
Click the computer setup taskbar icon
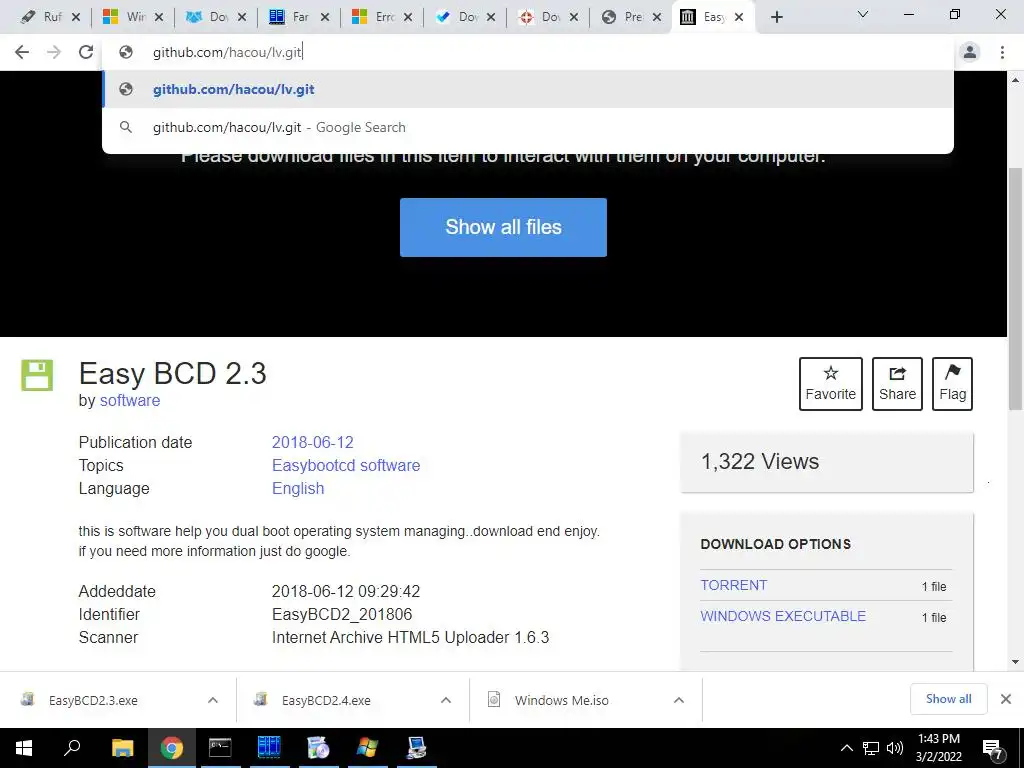(416, 748)
